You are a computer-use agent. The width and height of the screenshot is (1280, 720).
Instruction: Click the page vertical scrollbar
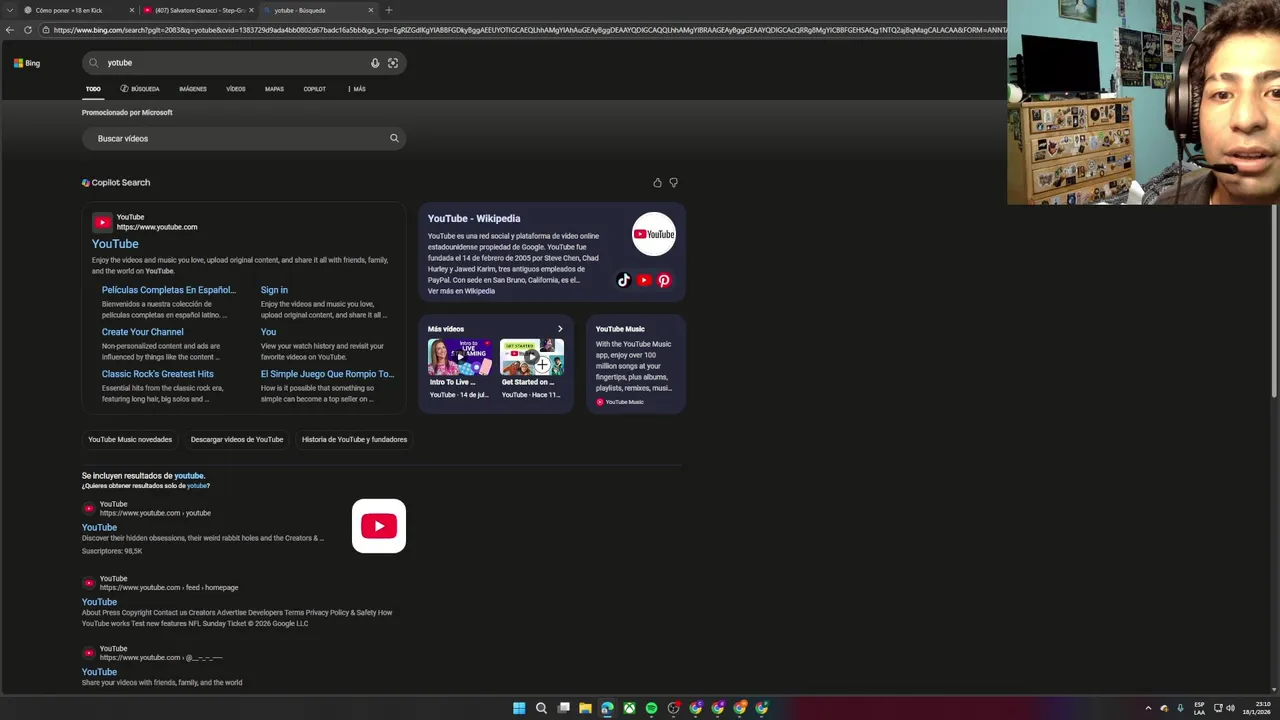[x=1274, y=300]
